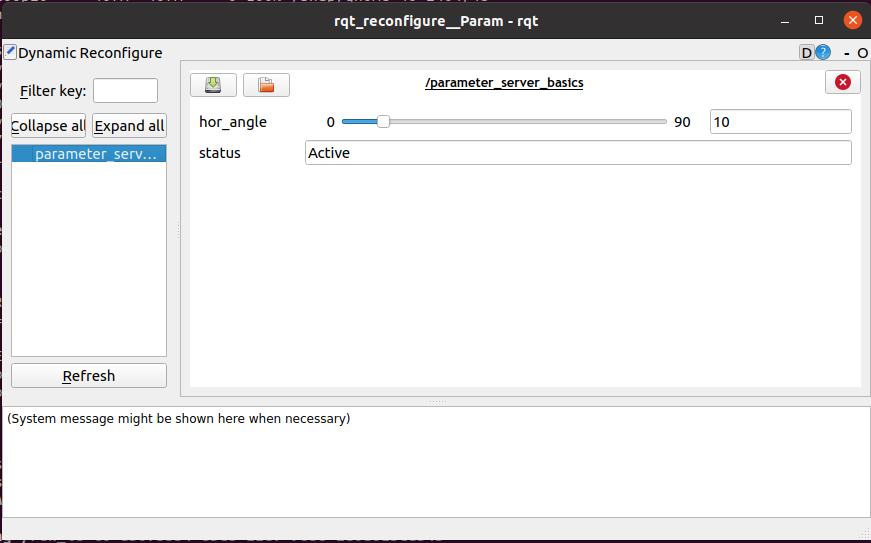Save configuration to file icon

tap(213, 85)
